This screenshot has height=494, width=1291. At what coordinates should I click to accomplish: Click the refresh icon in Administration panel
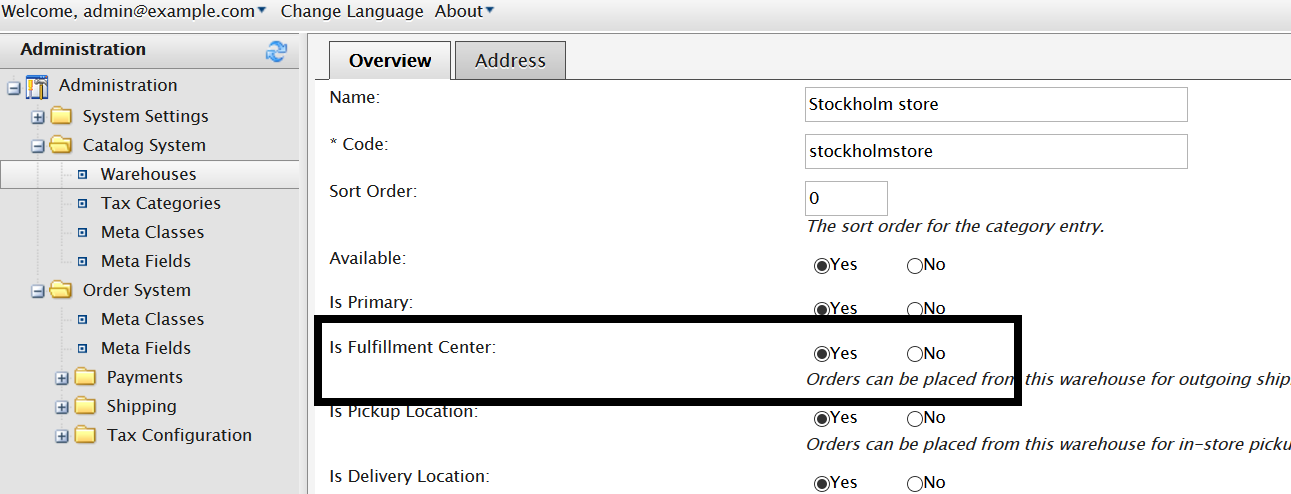pyautogui.click(x=276, y=52)
